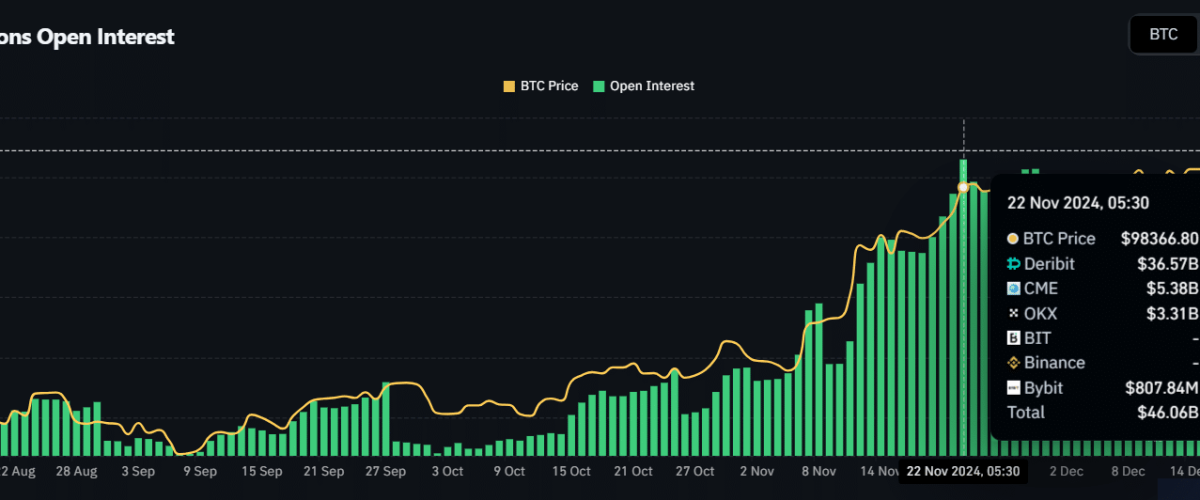
Task: Click the 9 Oct date on the x-axis
Action: [509, 471]
